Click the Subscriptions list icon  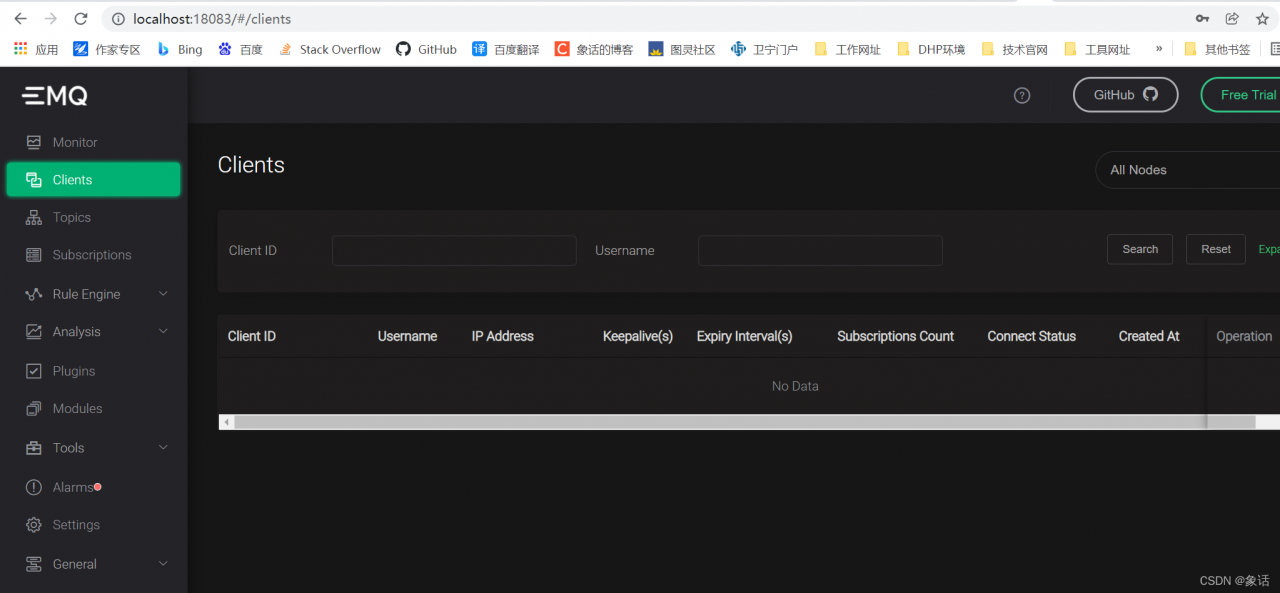point(34,255)
